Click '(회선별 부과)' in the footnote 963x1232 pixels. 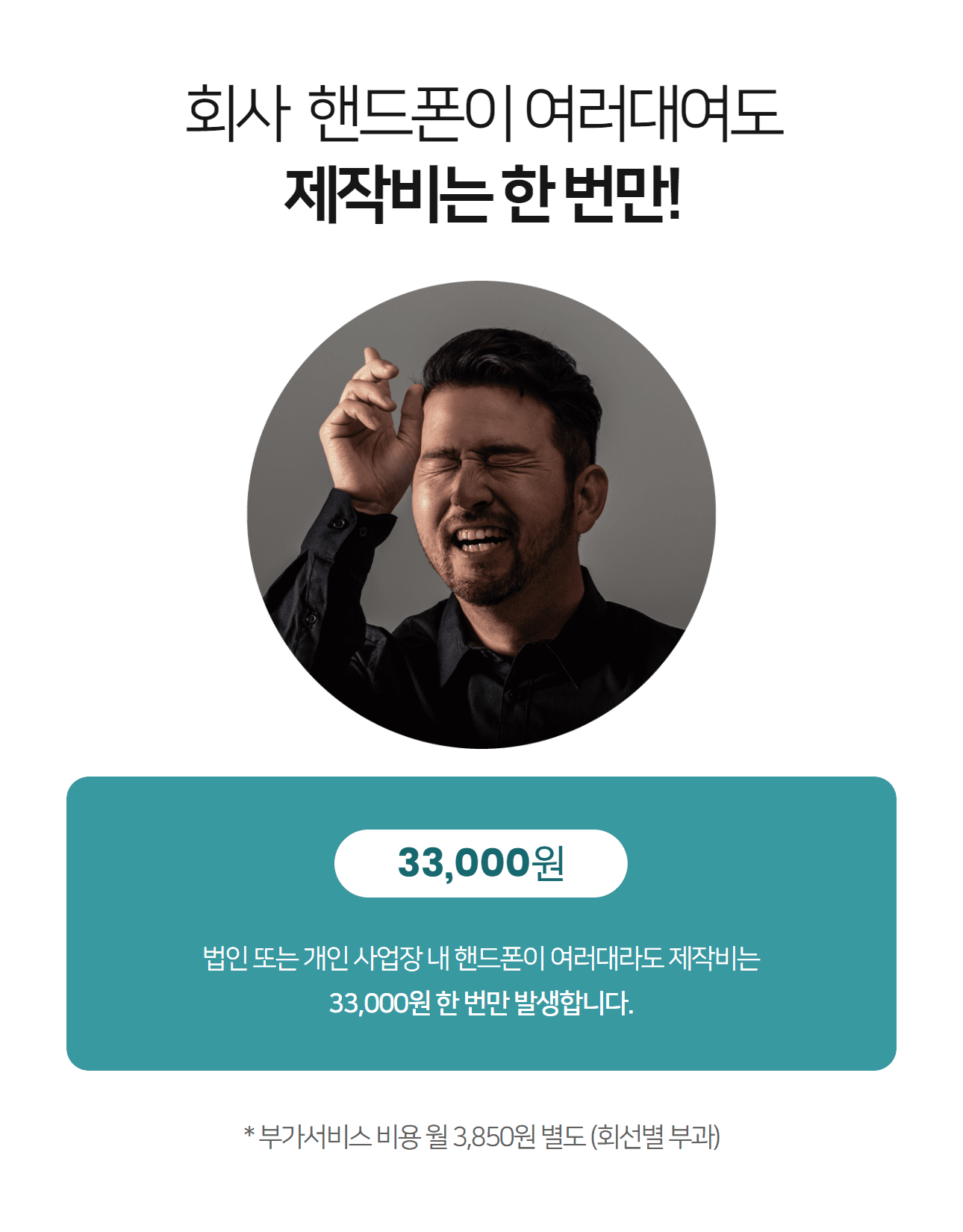click(x=655, y=1136)
